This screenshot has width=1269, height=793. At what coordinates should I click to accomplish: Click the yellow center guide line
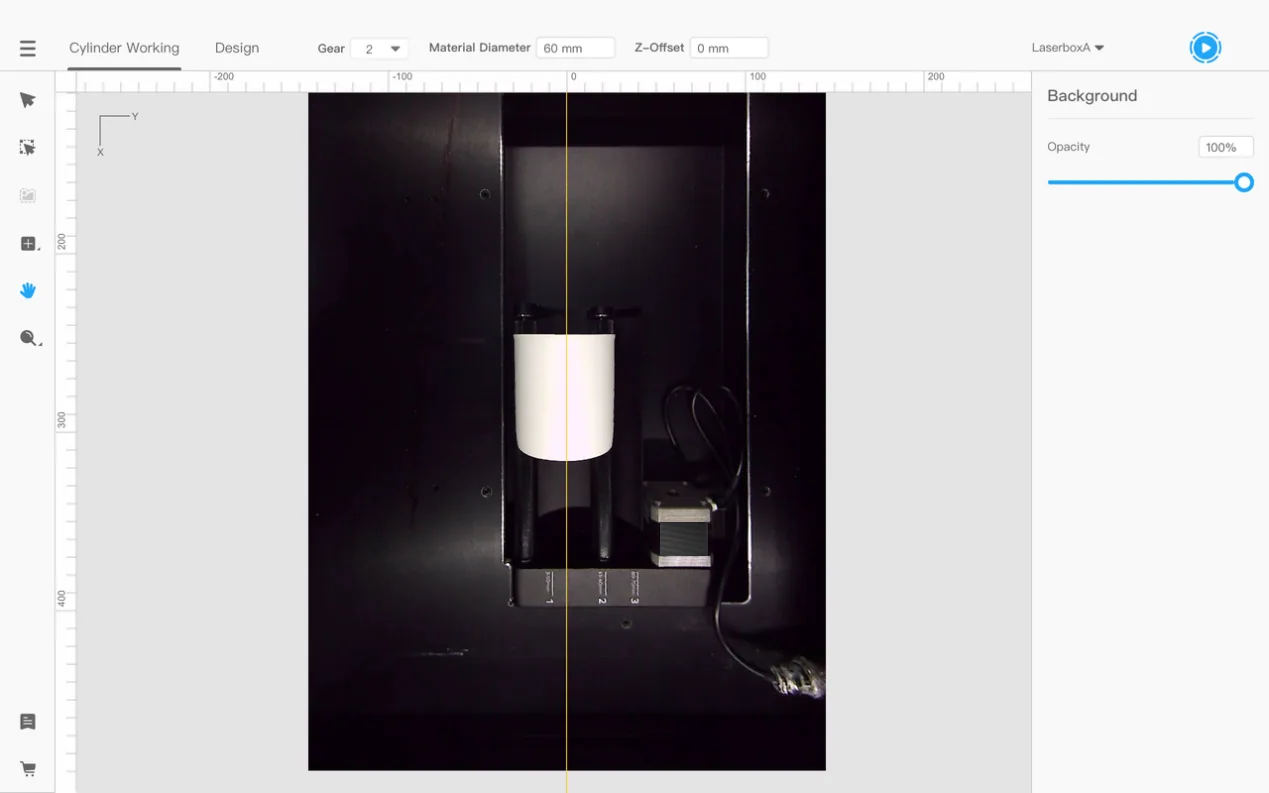pos(566,430)
